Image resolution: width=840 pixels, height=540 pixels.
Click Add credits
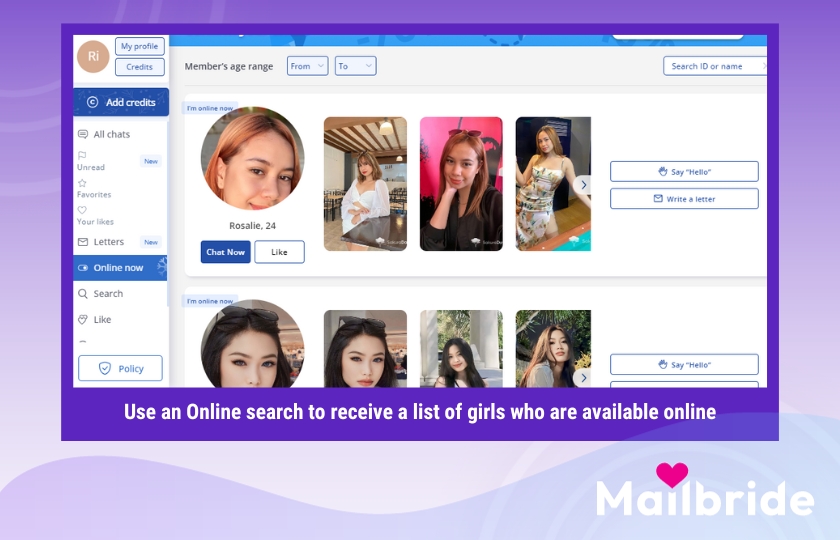(x=121, y=102)
